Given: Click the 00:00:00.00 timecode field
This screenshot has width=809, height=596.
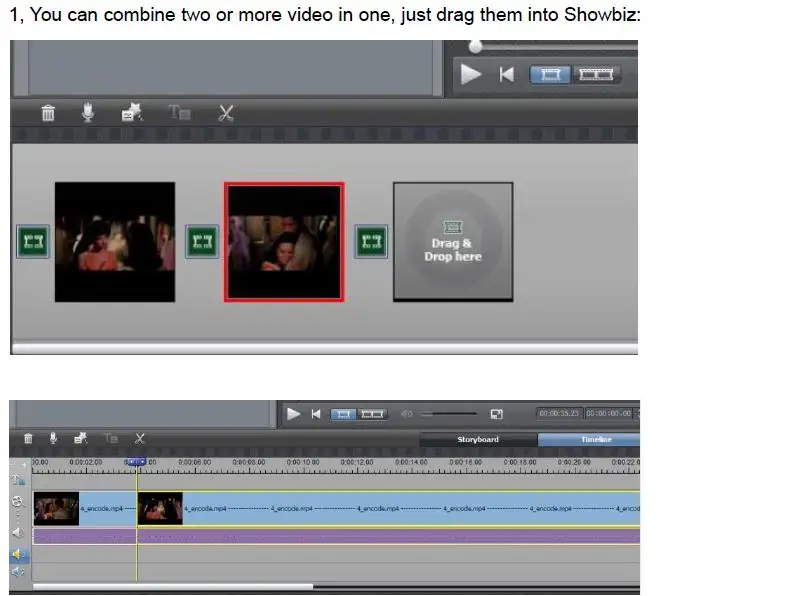Looking at the screenshot, I should coord(609,413).
